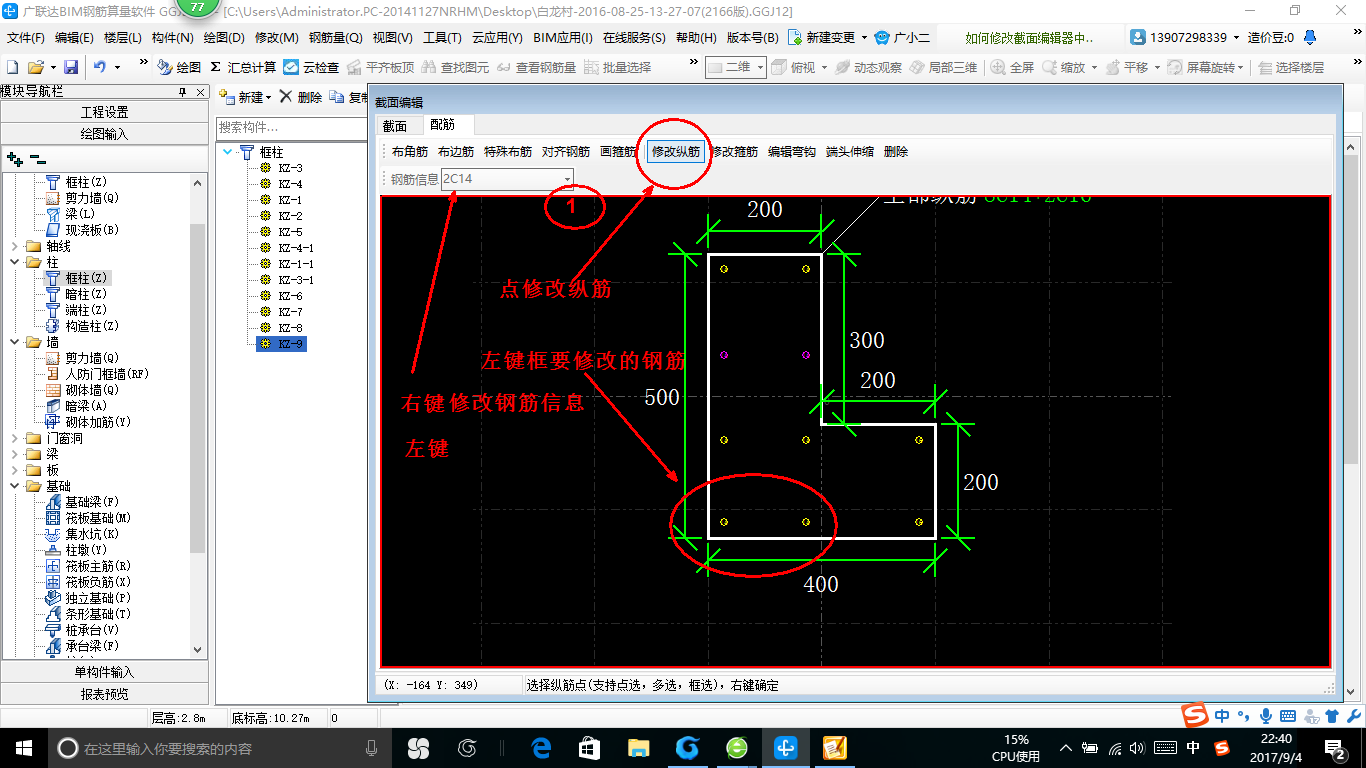Open the 钢筋量(Q) menu

tap(335, 37)
